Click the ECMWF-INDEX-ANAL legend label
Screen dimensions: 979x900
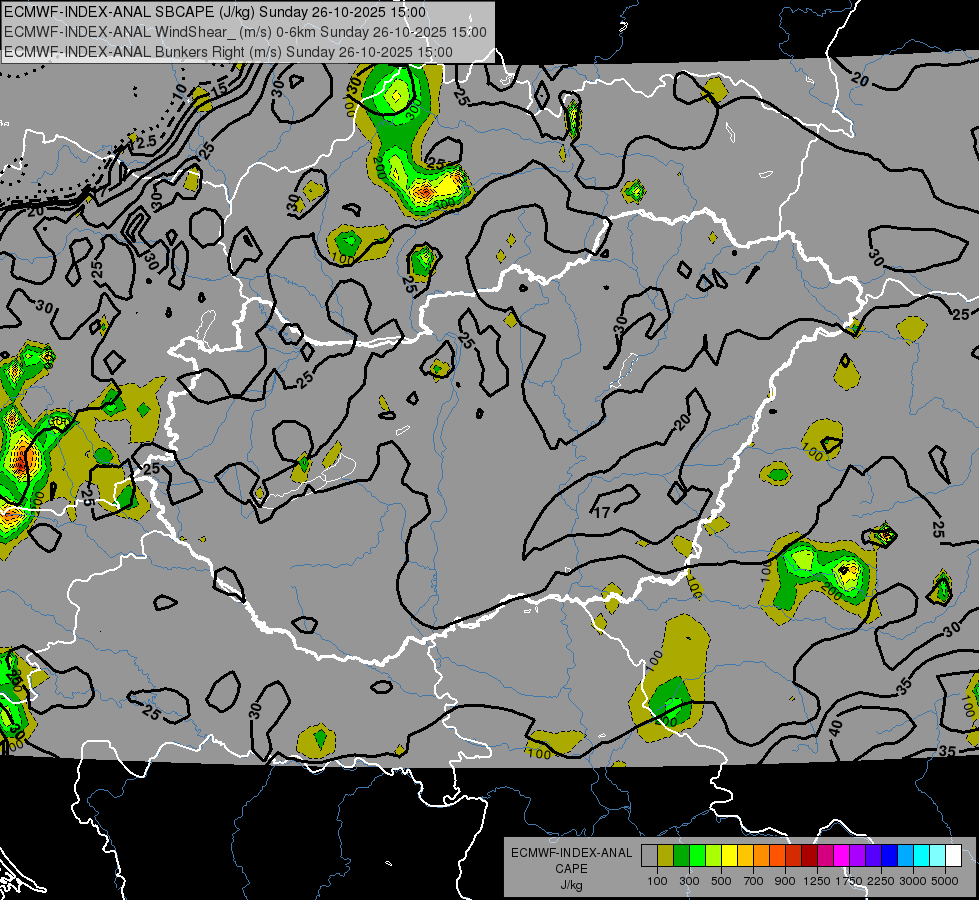571,853
